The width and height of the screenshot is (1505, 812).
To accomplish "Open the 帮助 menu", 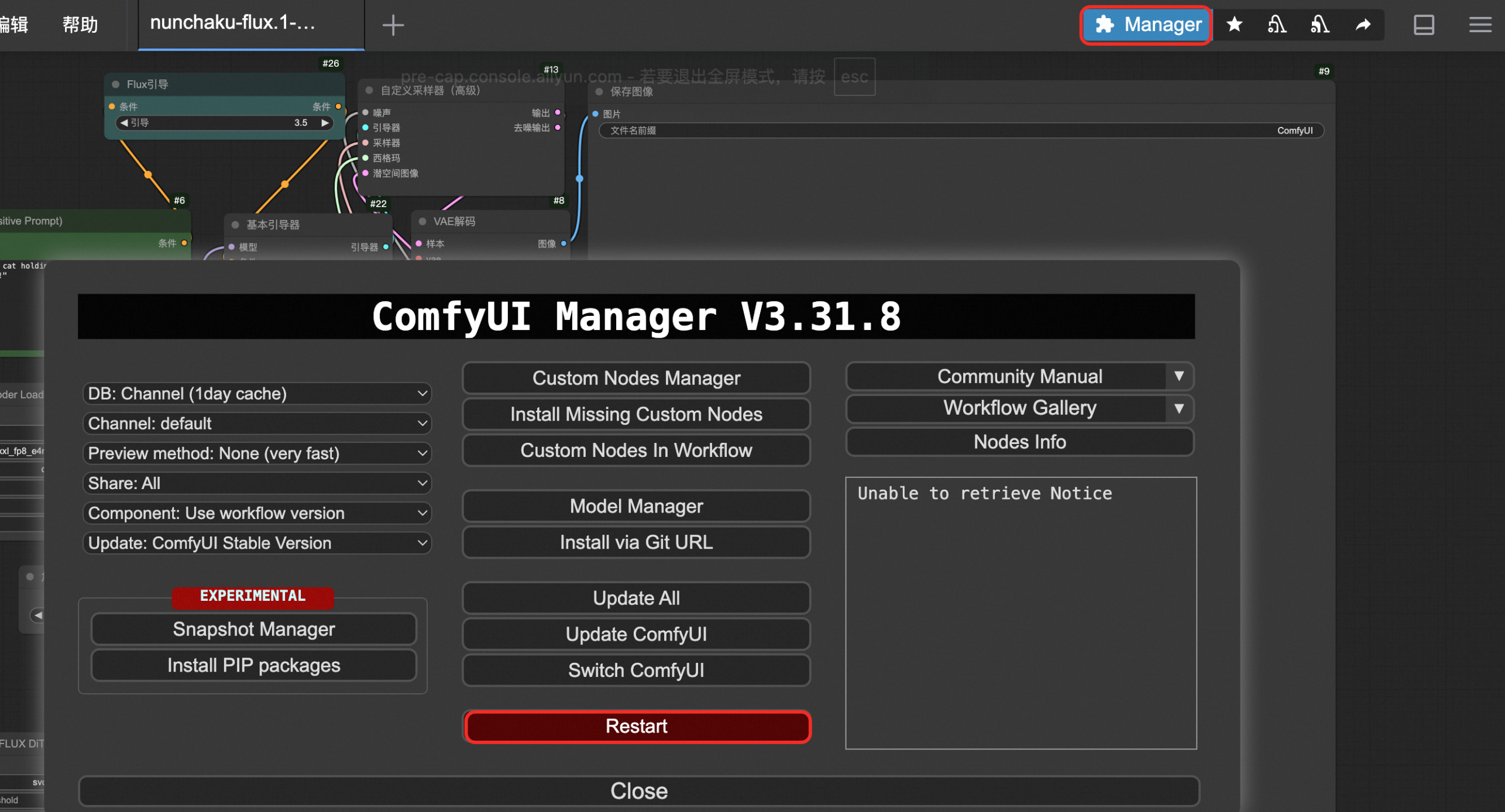I will [80, 25].
